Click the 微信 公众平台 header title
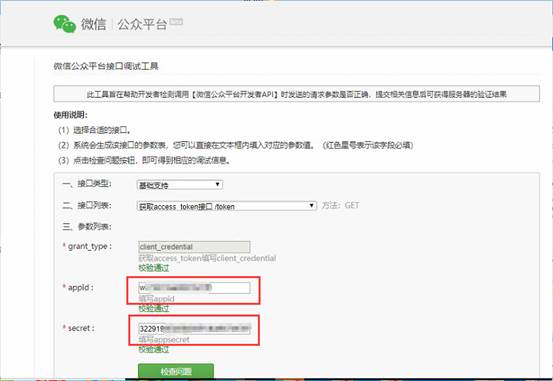The width and height of the screenshot is (553, 381). (x=124, y=24)
